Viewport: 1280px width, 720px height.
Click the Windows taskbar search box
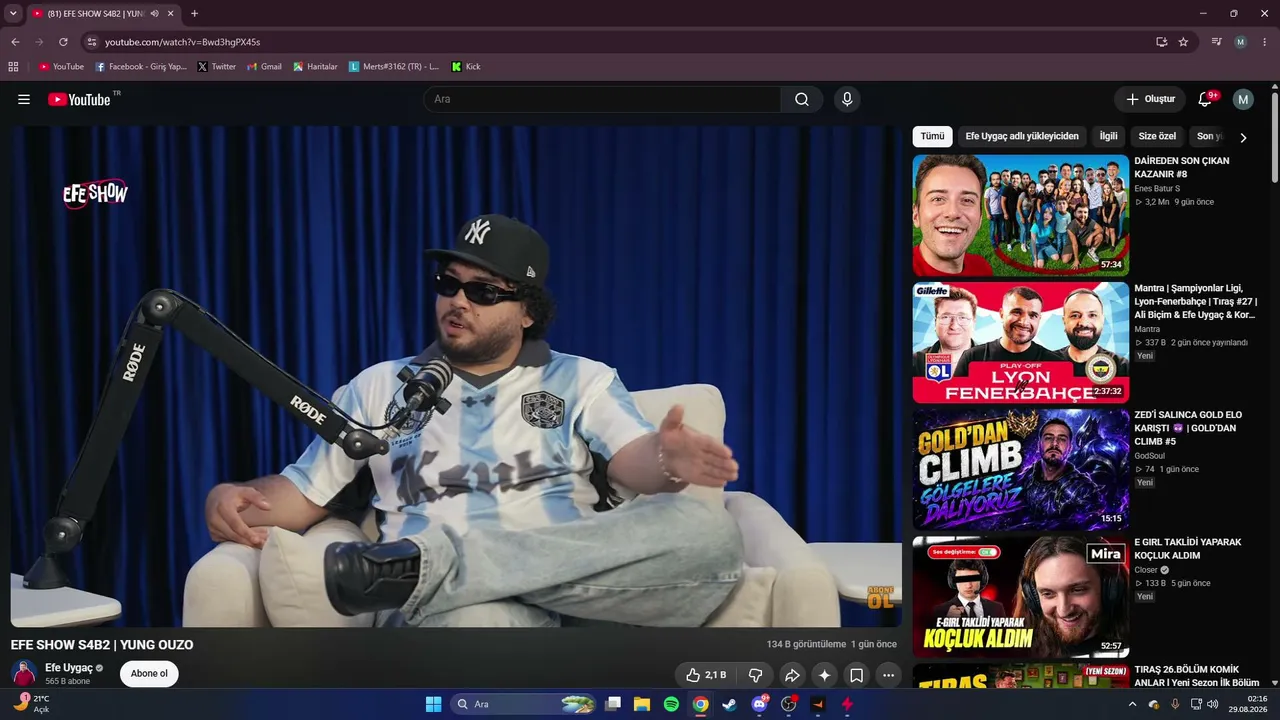pos(525,704)
